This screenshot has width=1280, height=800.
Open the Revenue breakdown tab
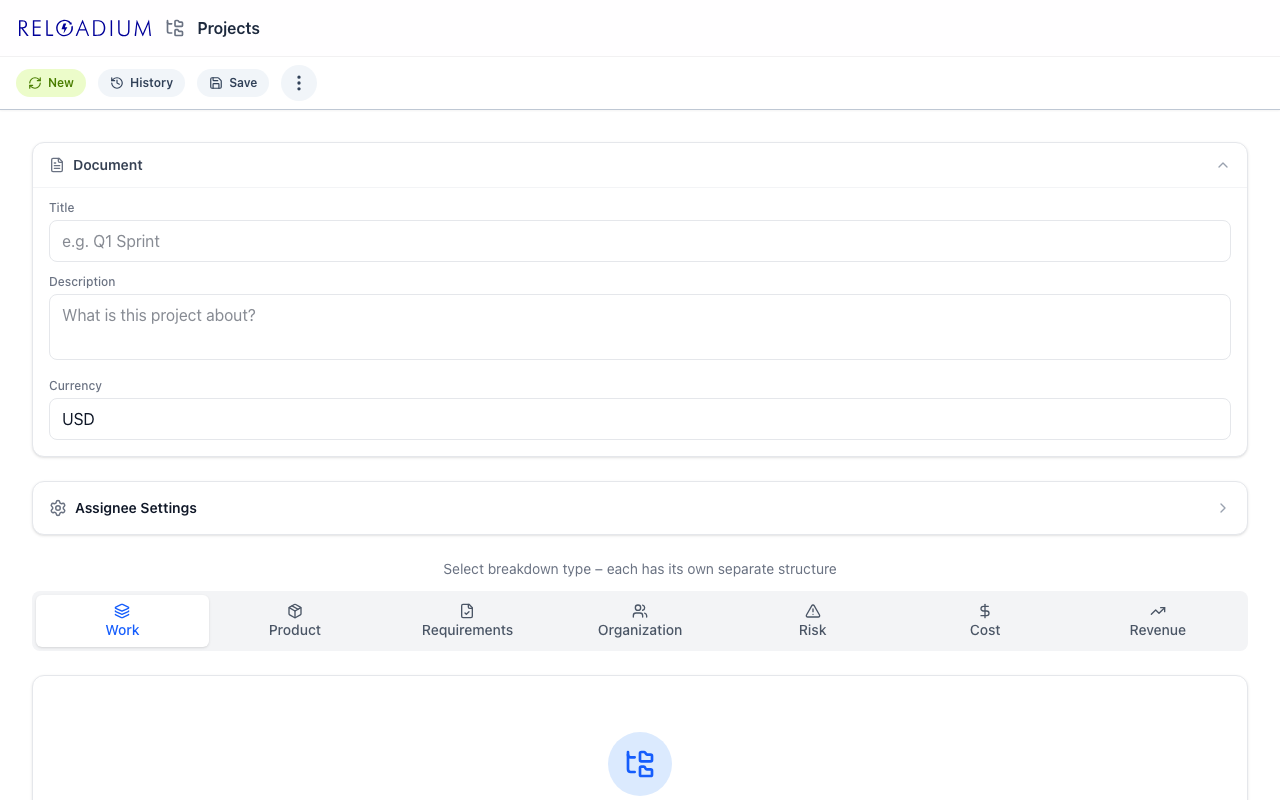(x=1157, y=621)
